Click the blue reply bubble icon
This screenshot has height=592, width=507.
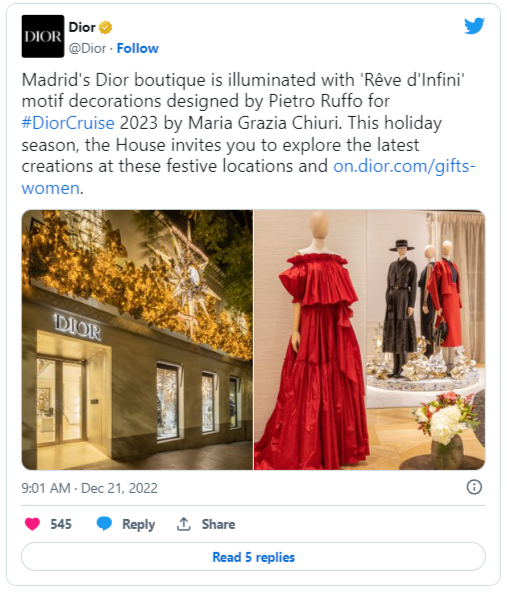pos(104,524)
